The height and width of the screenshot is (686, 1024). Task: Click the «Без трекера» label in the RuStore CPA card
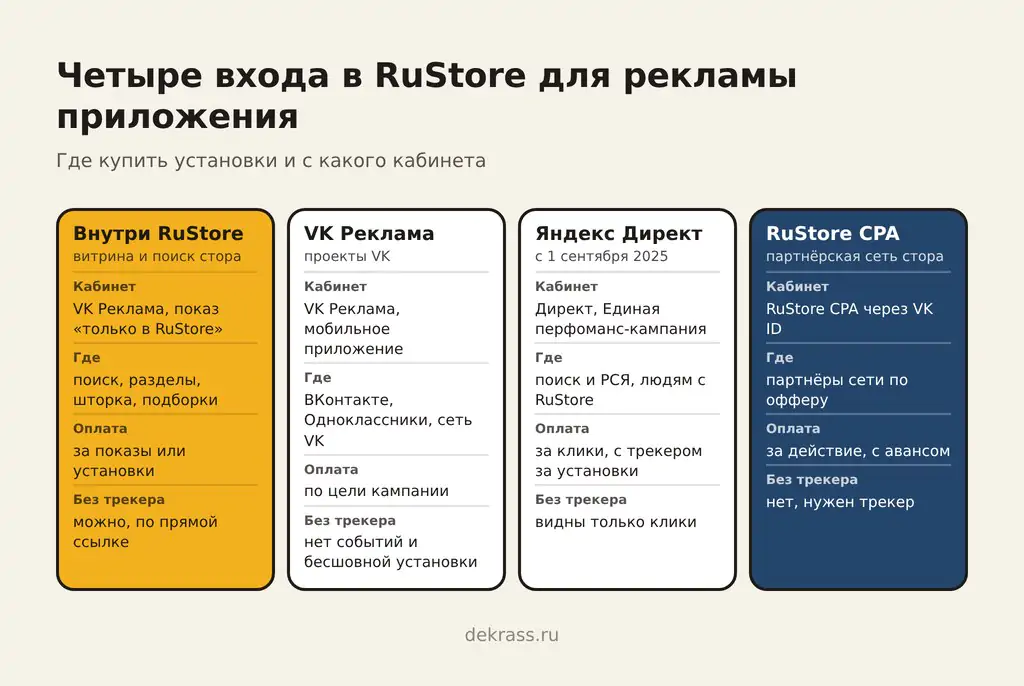tap(812, 480)
